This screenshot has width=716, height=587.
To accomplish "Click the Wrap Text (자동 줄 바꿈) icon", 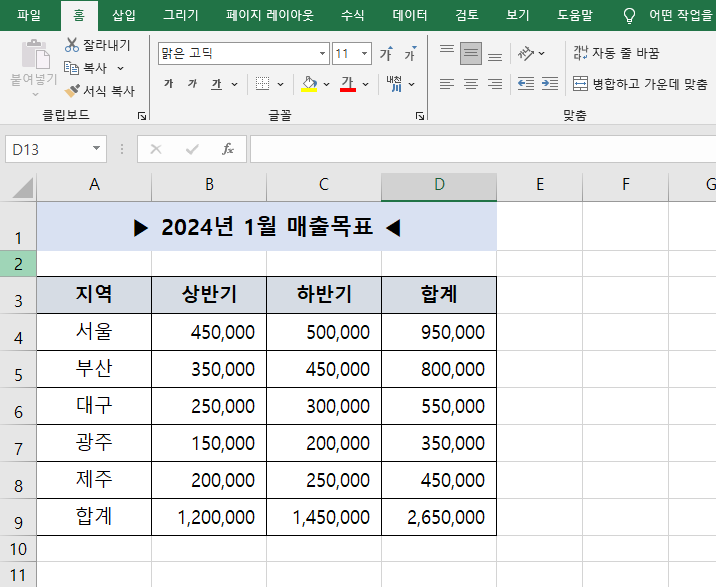I will click(x=580, y=53).
